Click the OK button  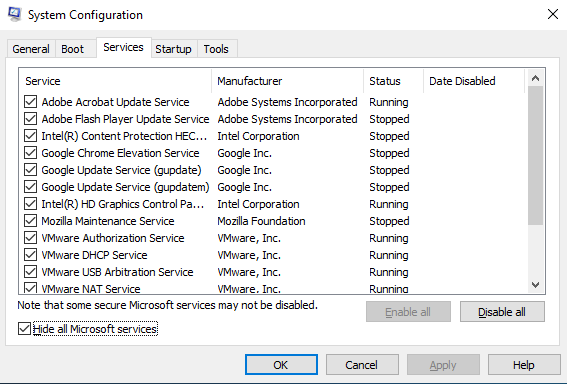click(x=281, y=365)
